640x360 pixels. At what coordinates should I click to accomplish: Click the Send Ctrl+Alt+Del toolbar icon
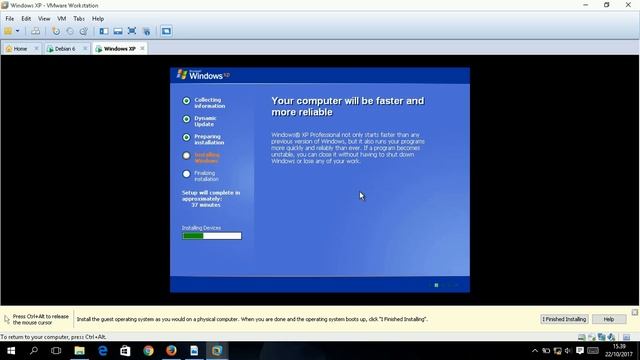pyautogui.click(x=36, y=31)
